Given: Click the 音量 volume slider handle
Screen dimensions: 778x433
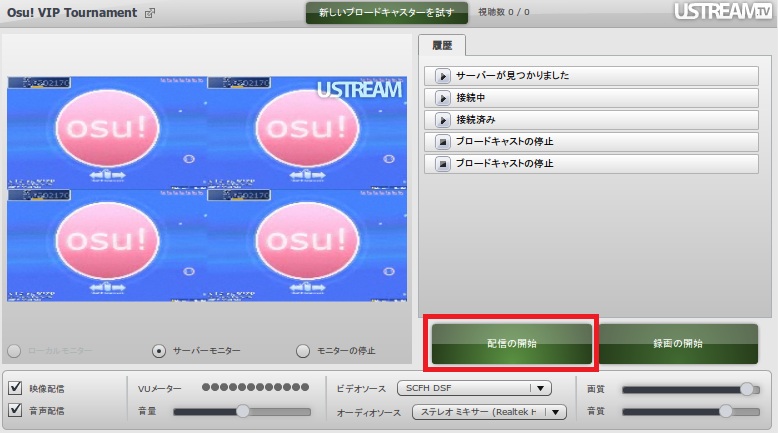Looking at the screenshot, I should tap(243, 411).
